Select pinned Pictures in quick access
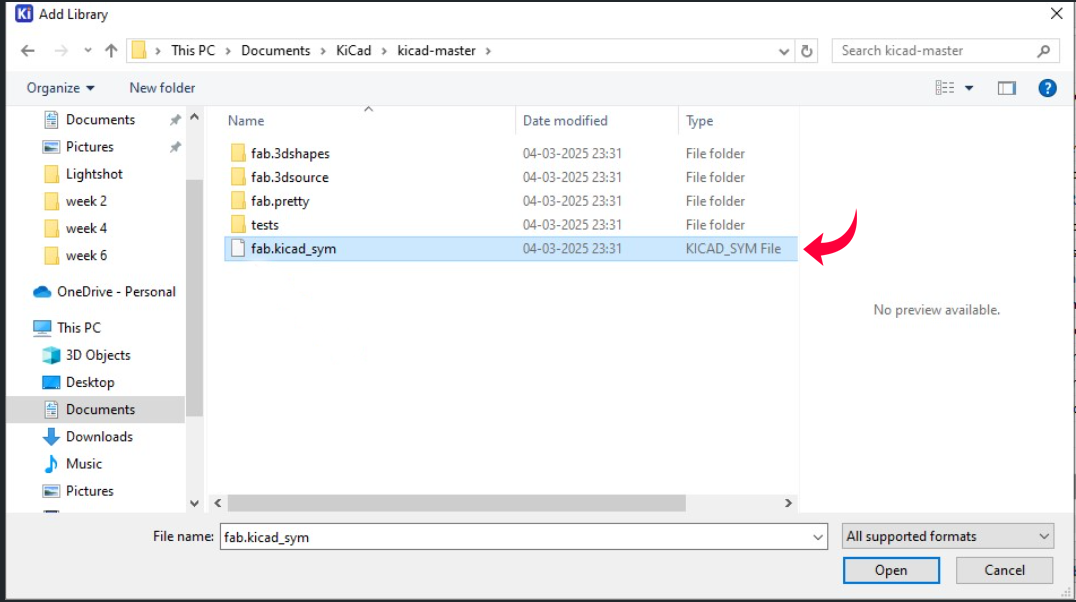 [x=89, y=147]
